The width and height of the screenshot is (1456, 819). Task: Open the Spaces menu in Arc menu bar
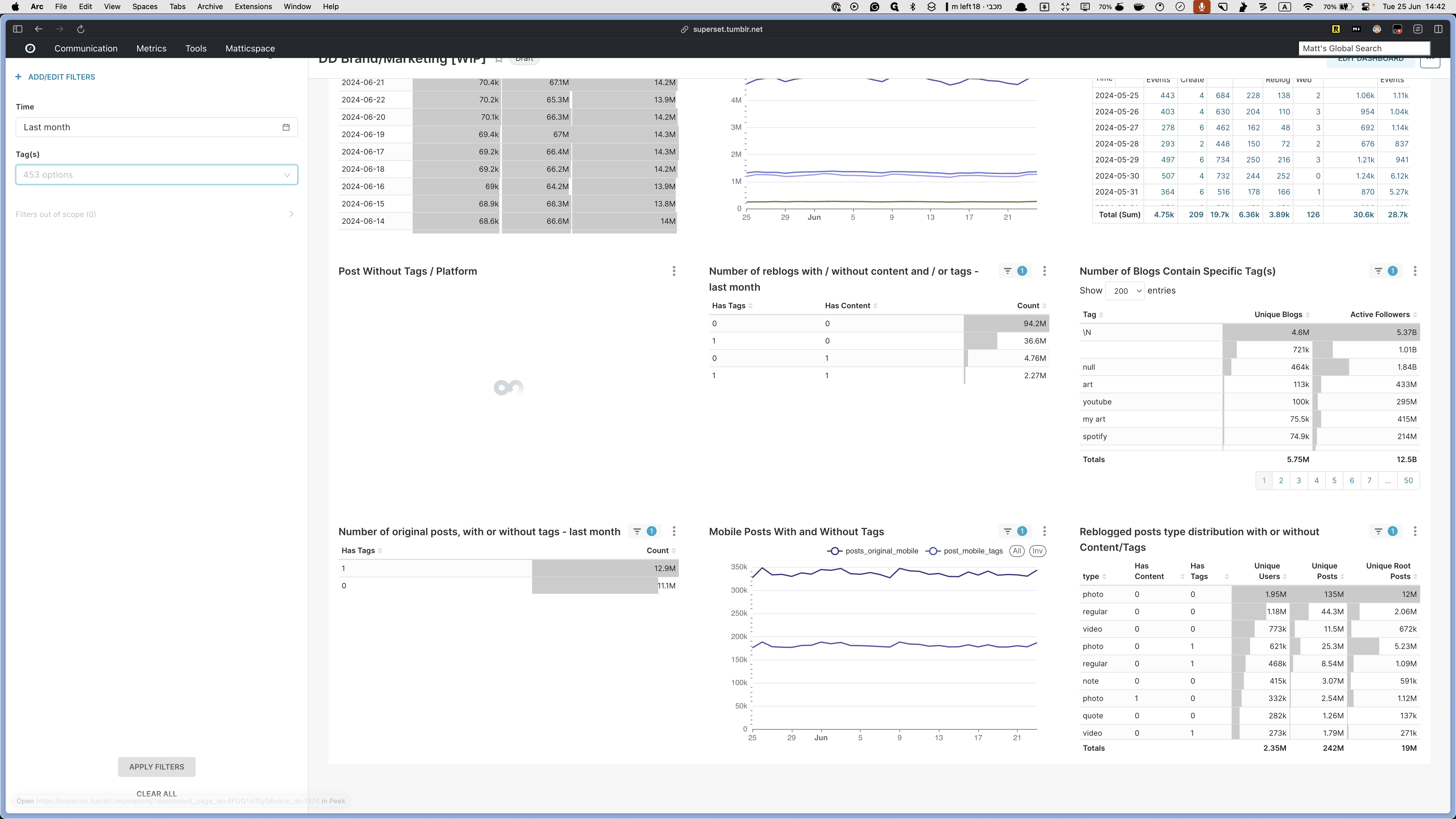click(x=145, y=7)
